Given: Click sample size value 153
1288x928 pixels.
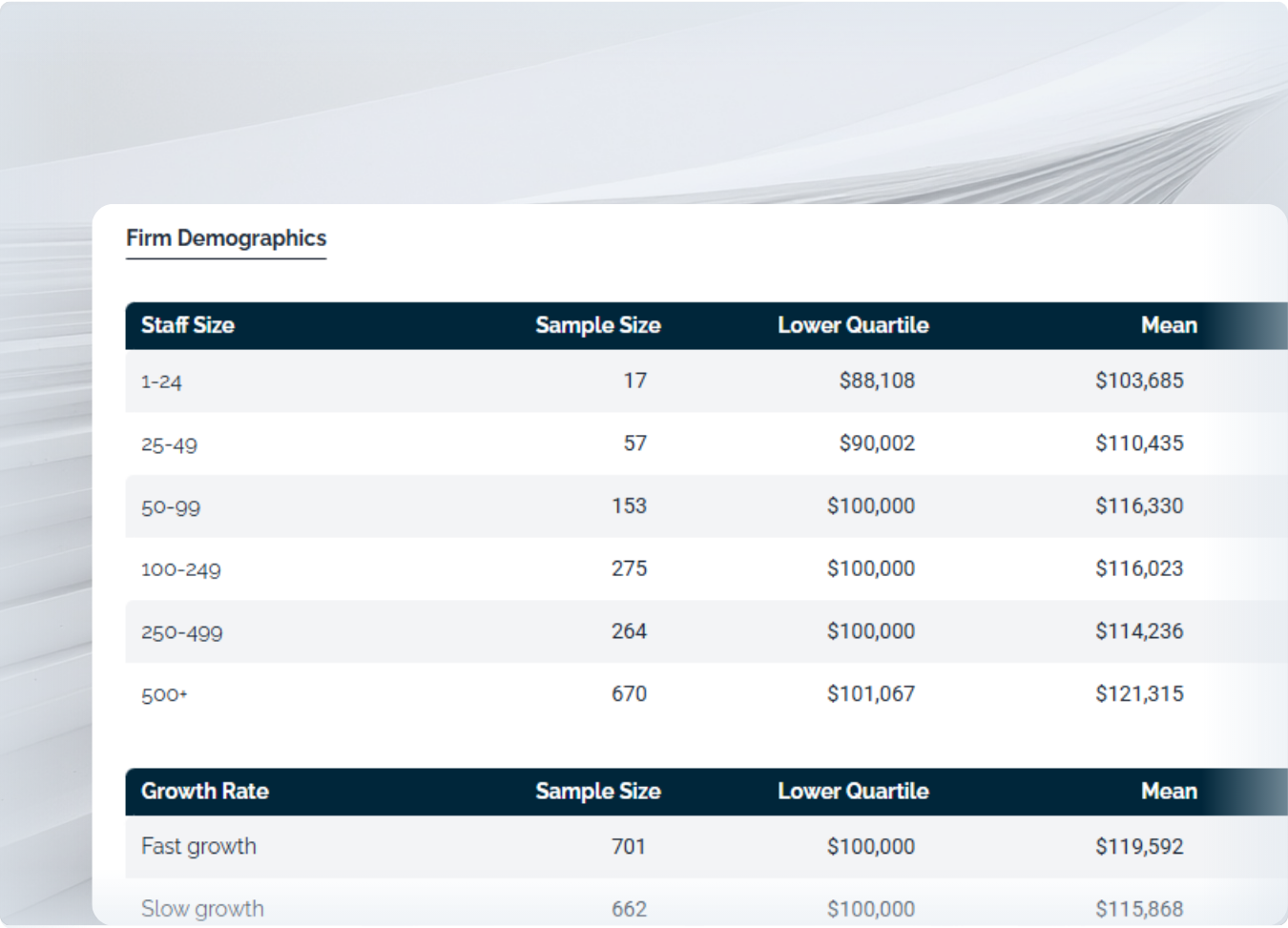Looking at the screenshot, I should pyautogui.click(x=630, y=505).
